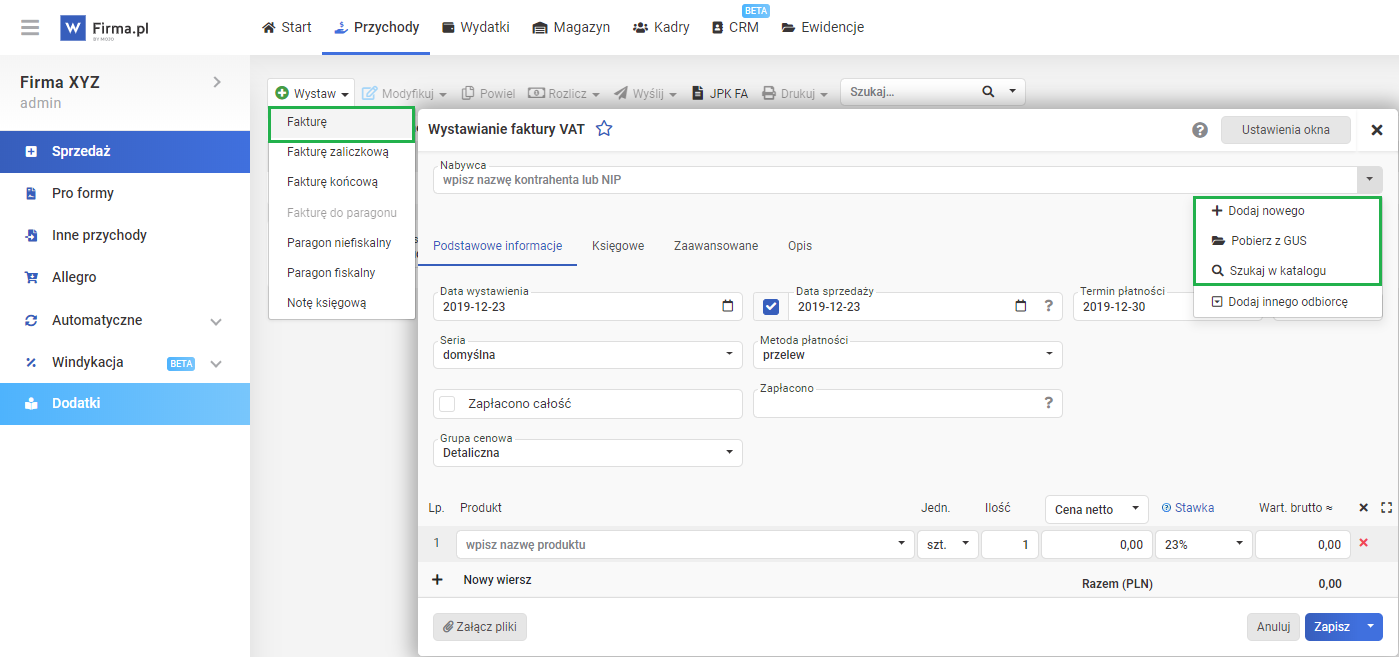Open Ewidencje tab
Viewport: 1399px width, 657px height.
click(822, 27)
